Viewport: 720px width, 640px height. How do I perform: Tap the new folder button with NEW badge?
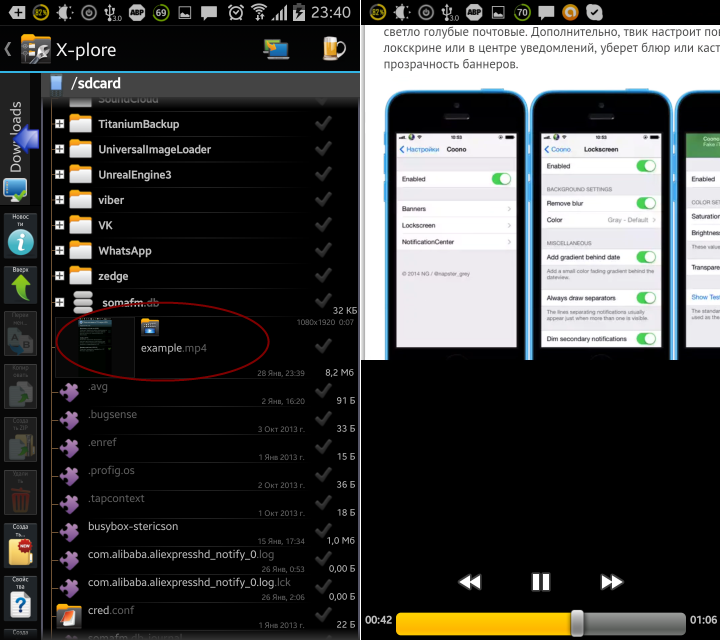21,545
